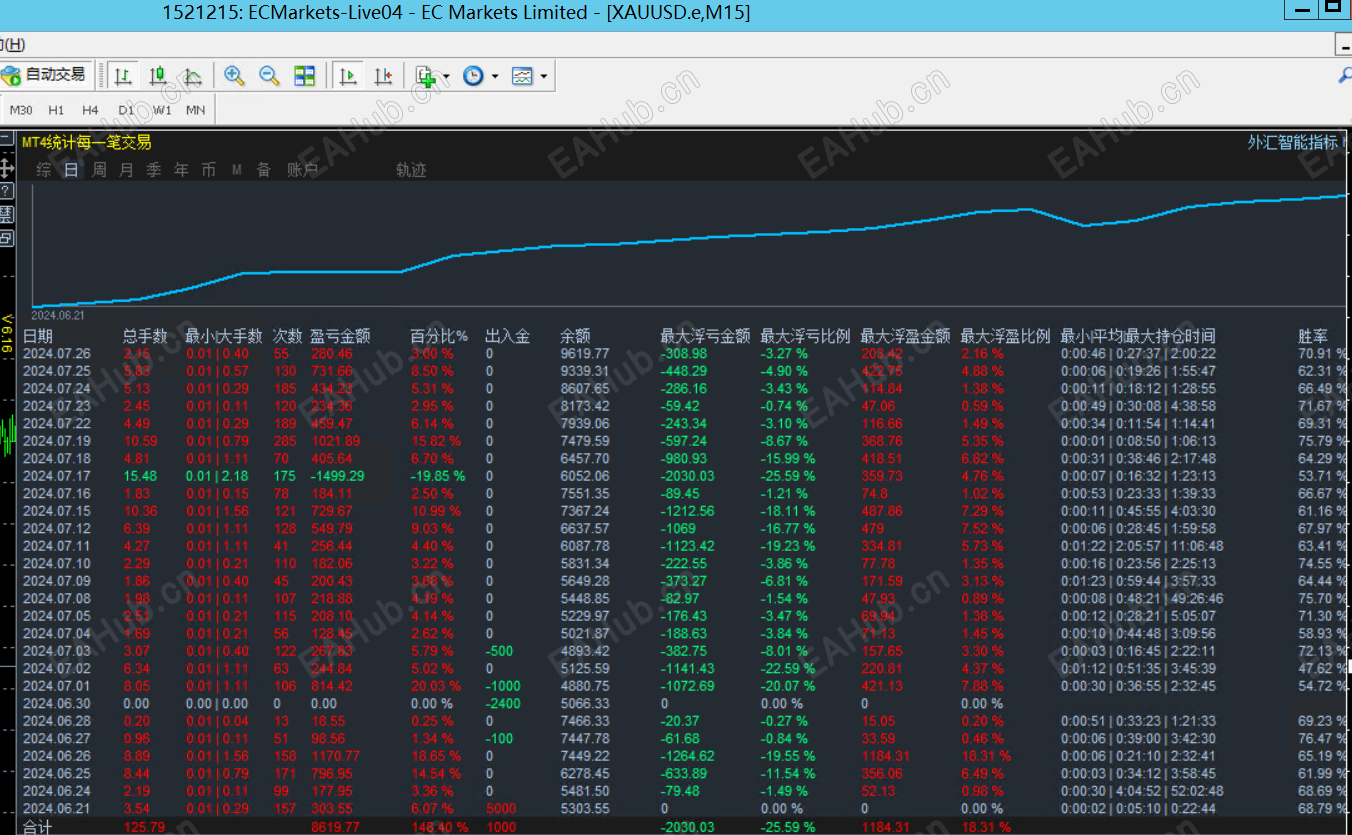This screenshot has width=1352, height=835.
Task: Click the 最大浮亏金额 column header
Action: pos(705,336)
